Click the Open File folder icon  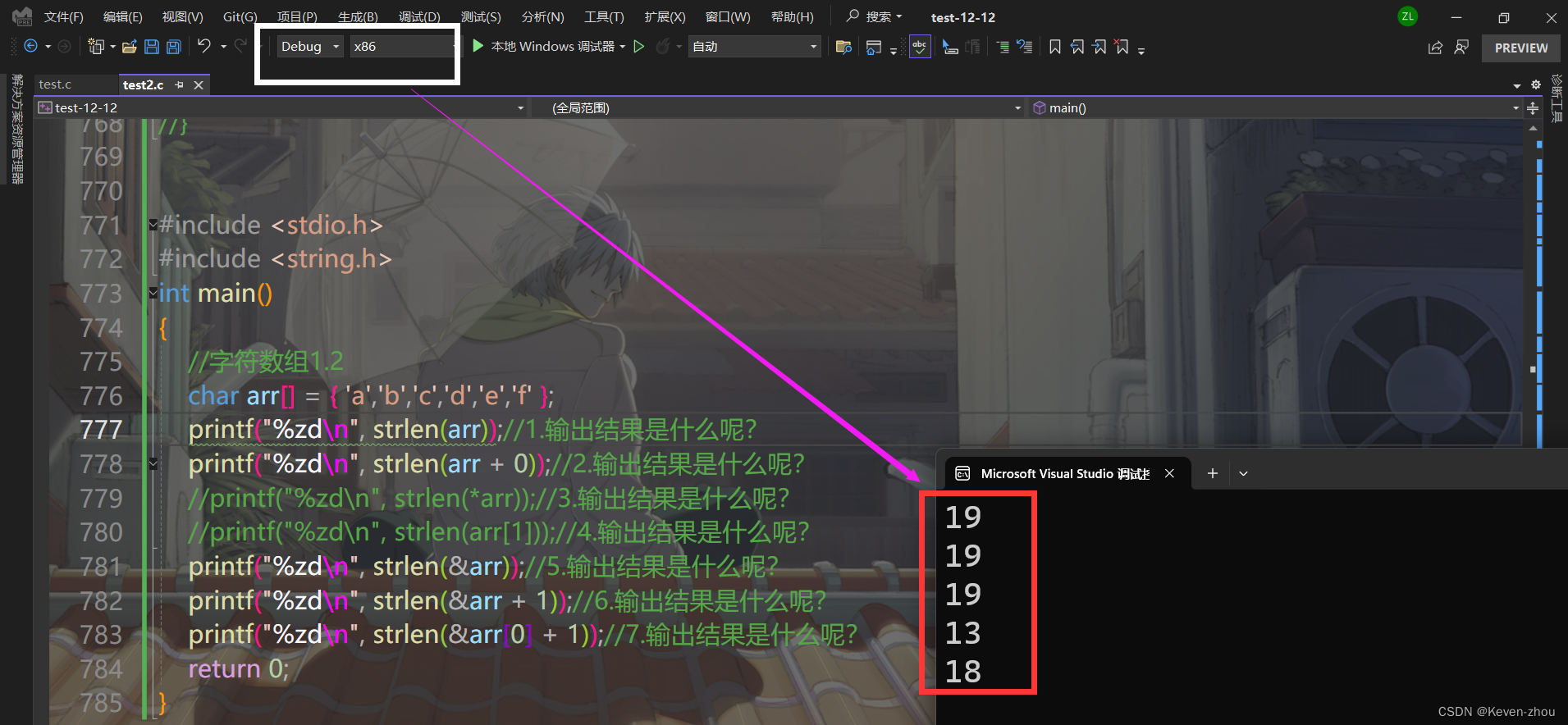(129, 47)
